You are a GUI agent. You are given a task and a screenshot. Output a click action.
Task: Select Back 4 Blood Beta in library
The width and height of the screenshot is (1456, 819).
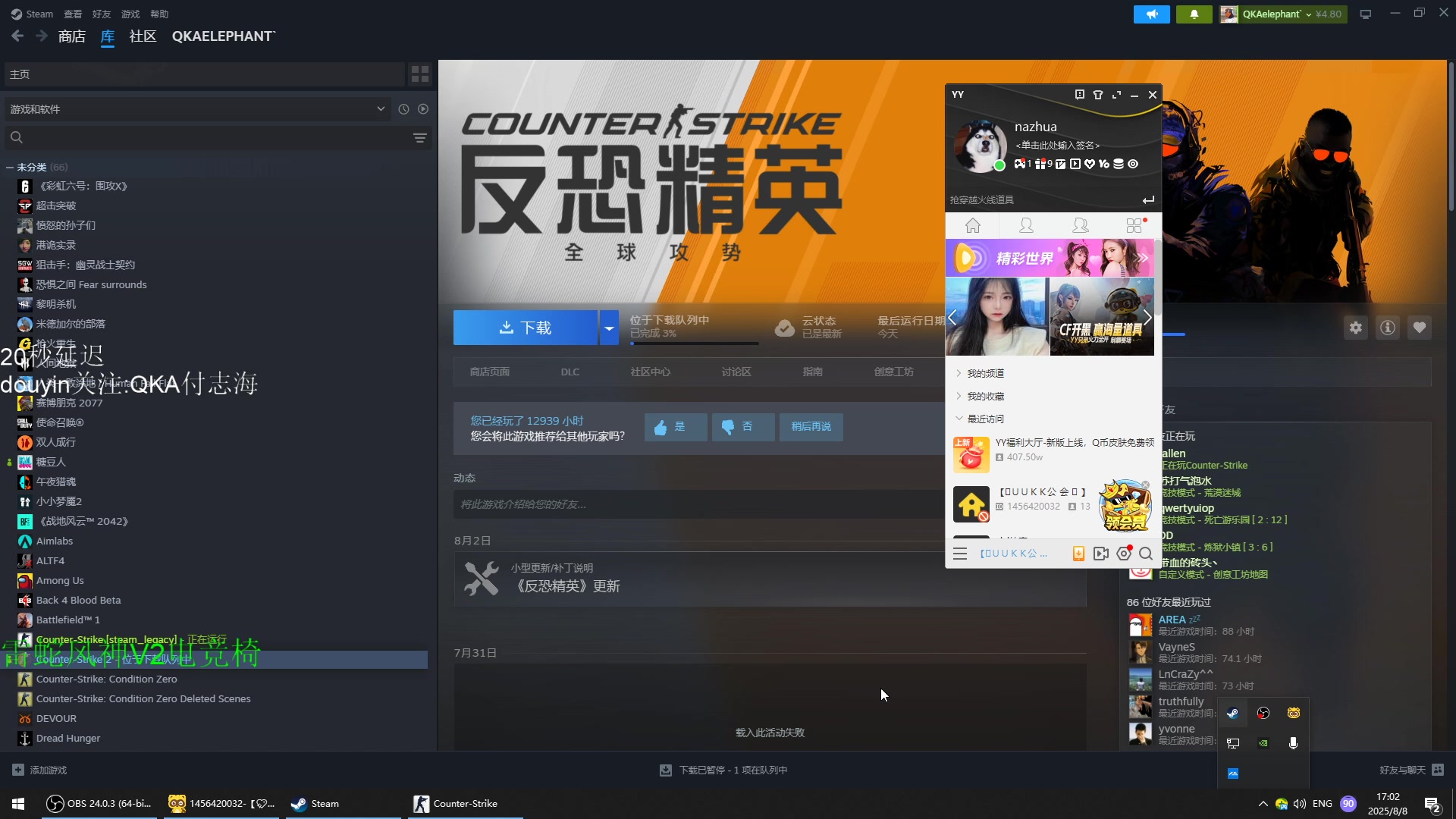coord(78,600)
